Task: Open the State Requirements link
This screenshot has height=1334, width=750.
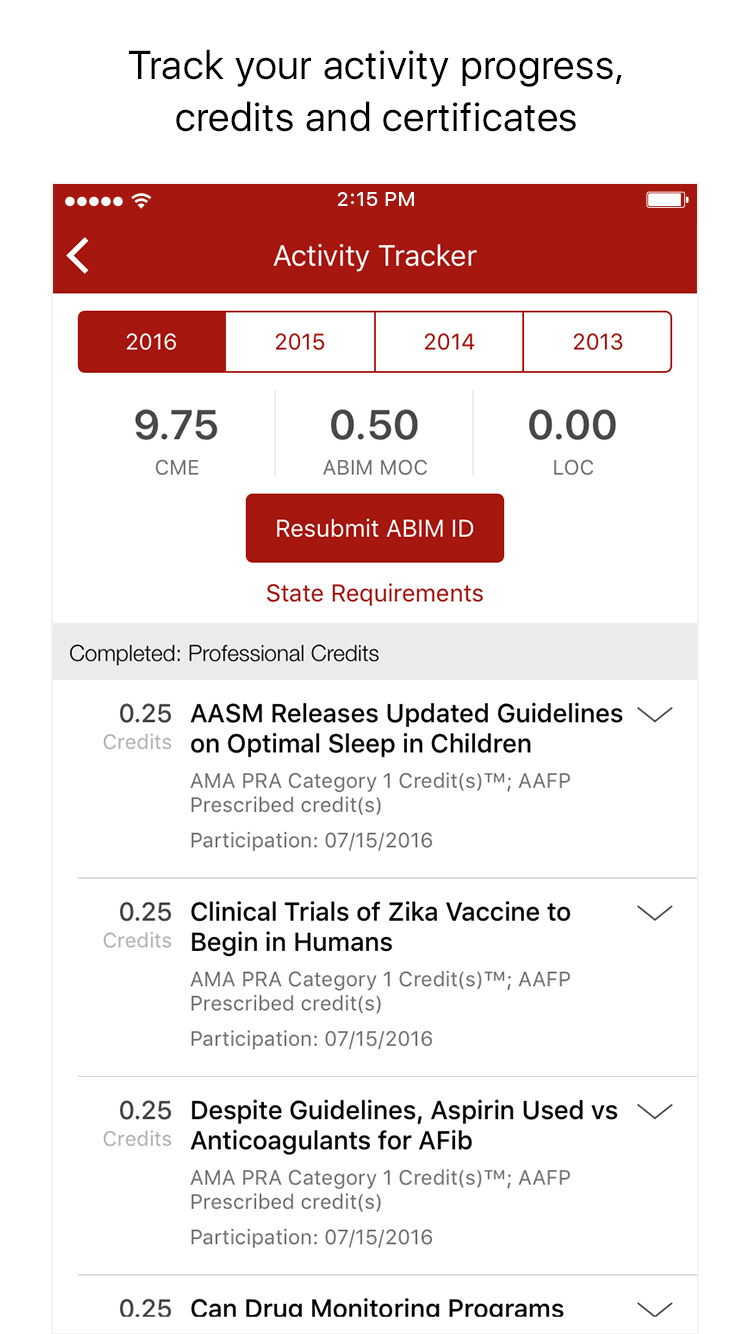Action: (x=375, y=593)
